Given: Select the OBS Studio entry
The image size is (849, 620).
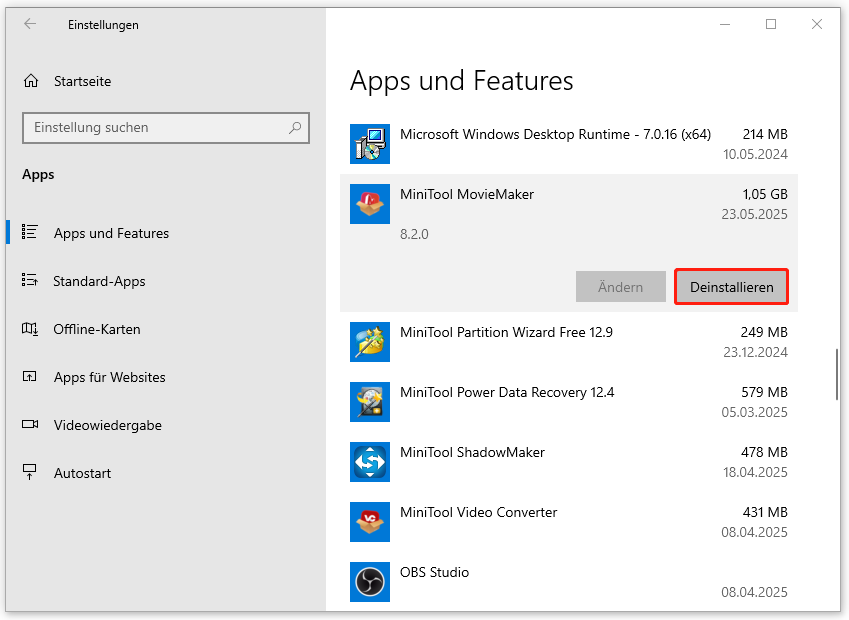Looking at the screenshot, I should (569, 582).
